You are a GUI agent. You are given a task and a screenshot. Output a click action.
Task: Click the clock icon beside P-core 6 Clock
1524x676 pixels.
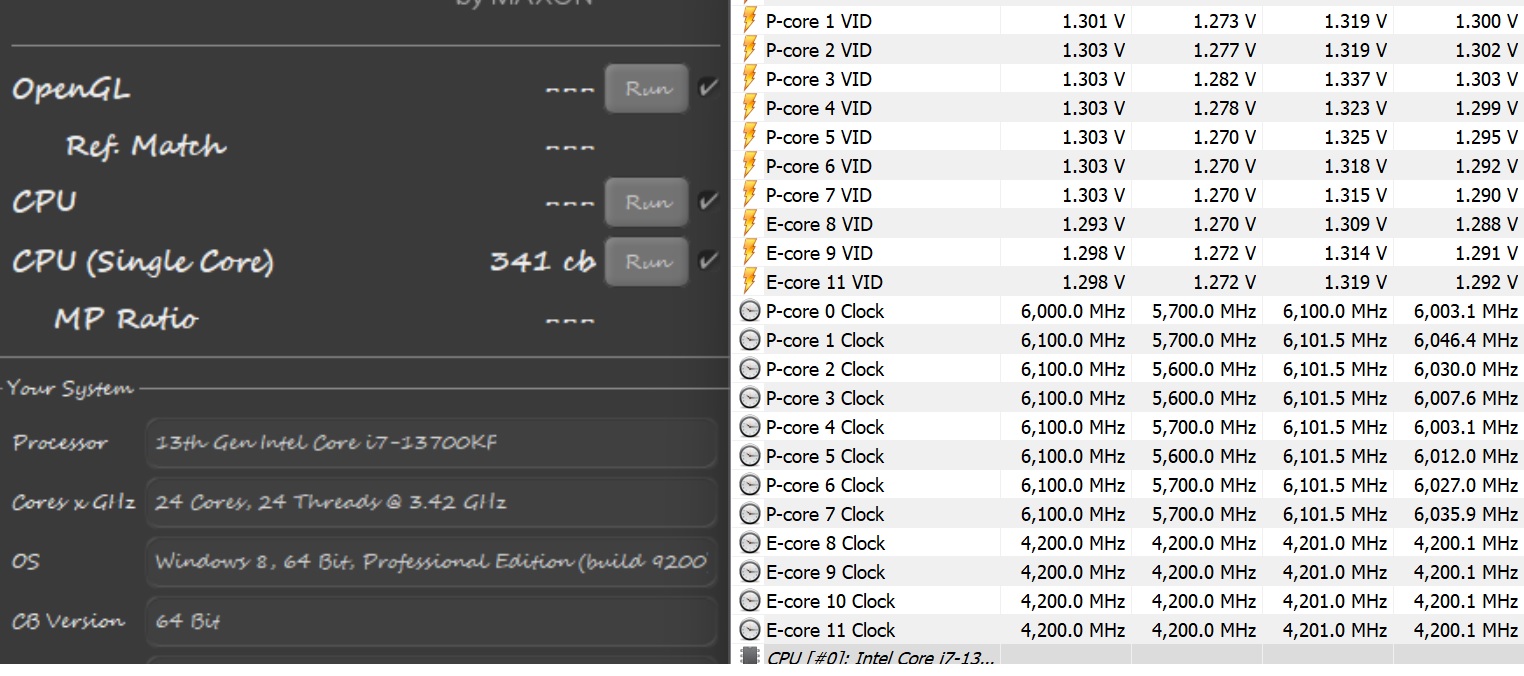[x=750, y=485]
